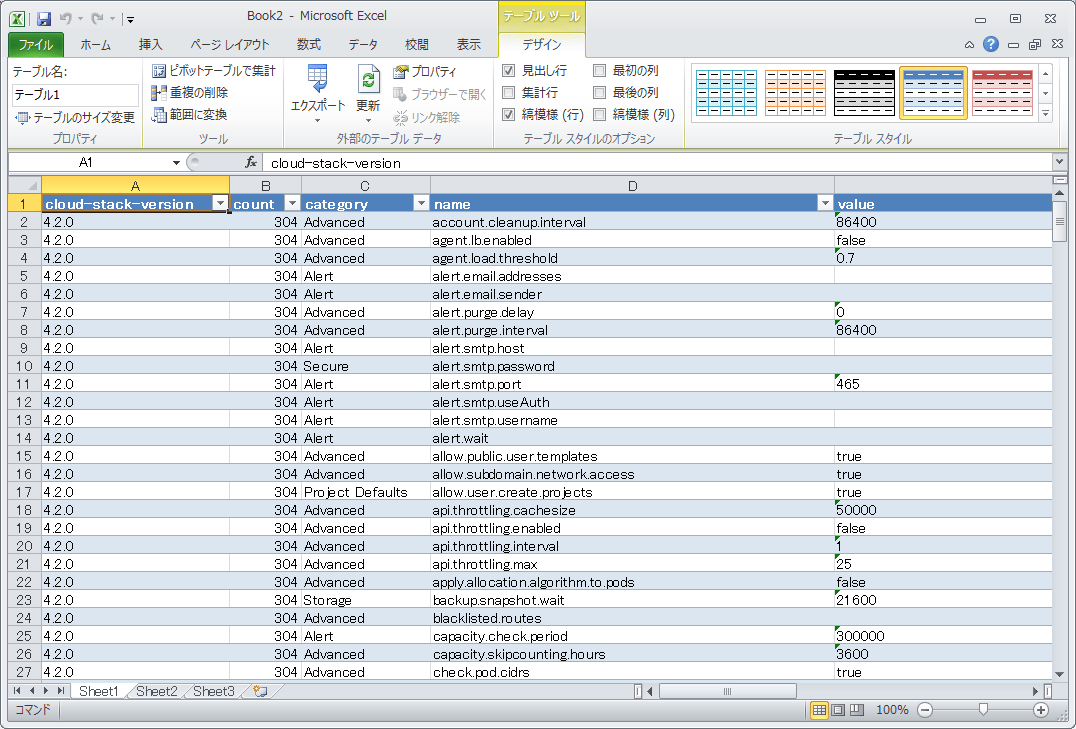This screenshot has height=729, width=1076.
Task: Click the zoom slider handle
Action: pos(983,709)
